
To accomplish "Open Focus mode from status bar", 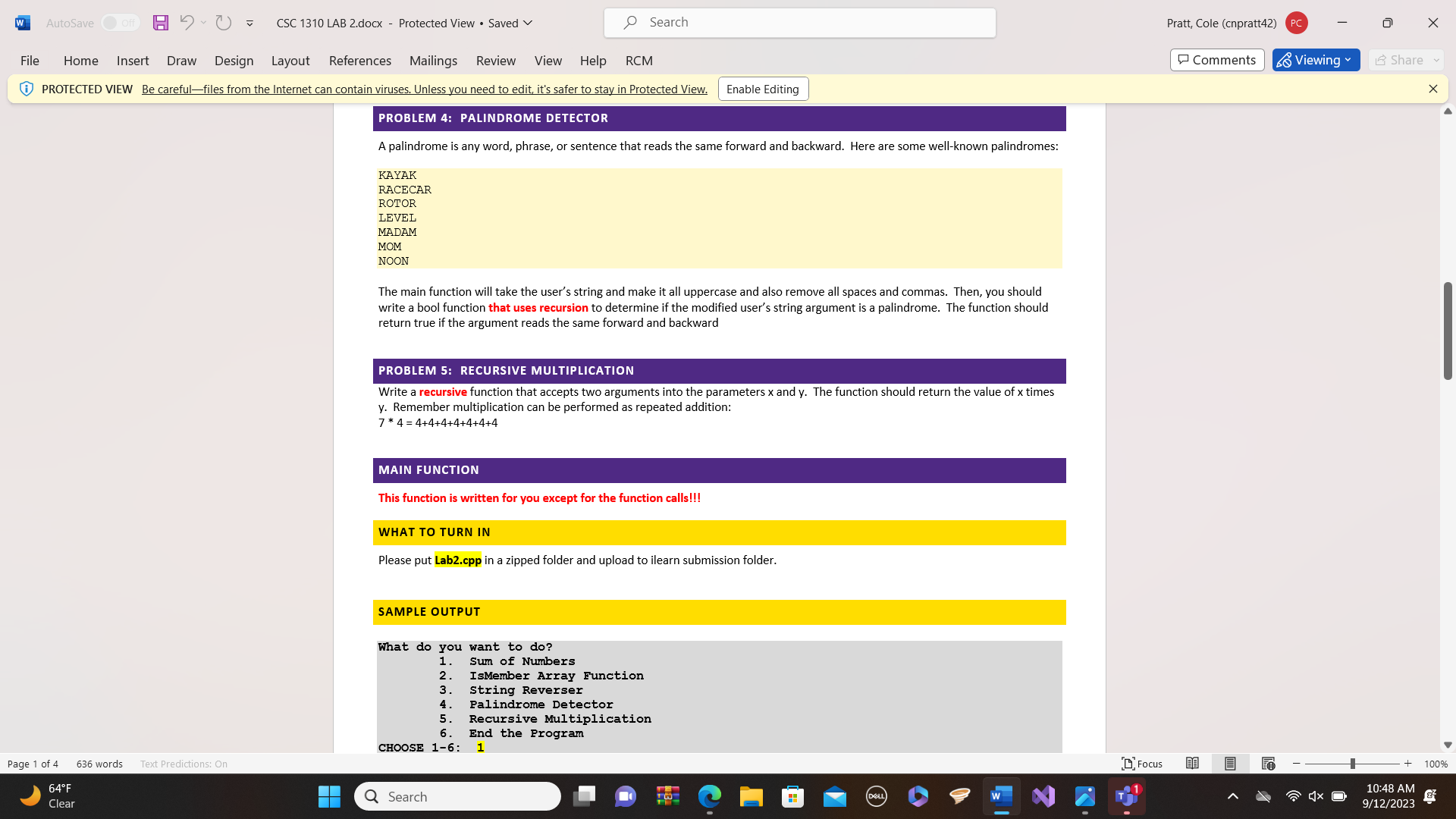I will coord(1142,764).
